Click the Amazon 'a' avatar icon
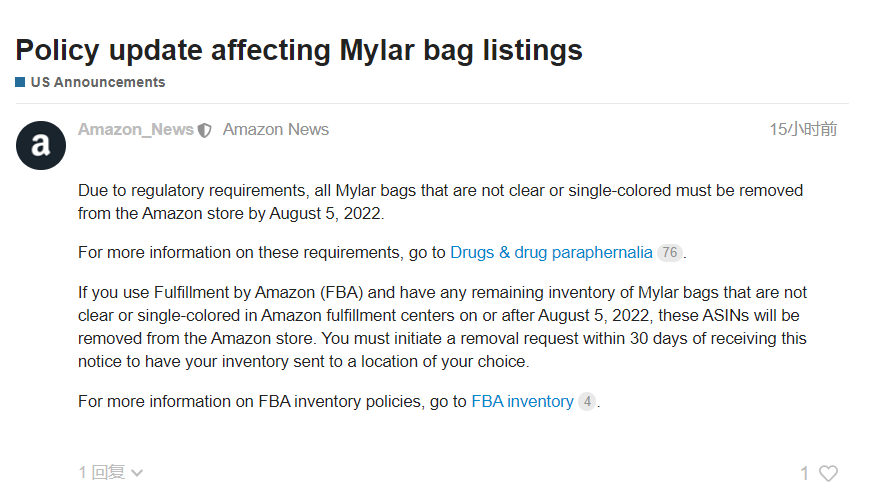 point(41,146)
